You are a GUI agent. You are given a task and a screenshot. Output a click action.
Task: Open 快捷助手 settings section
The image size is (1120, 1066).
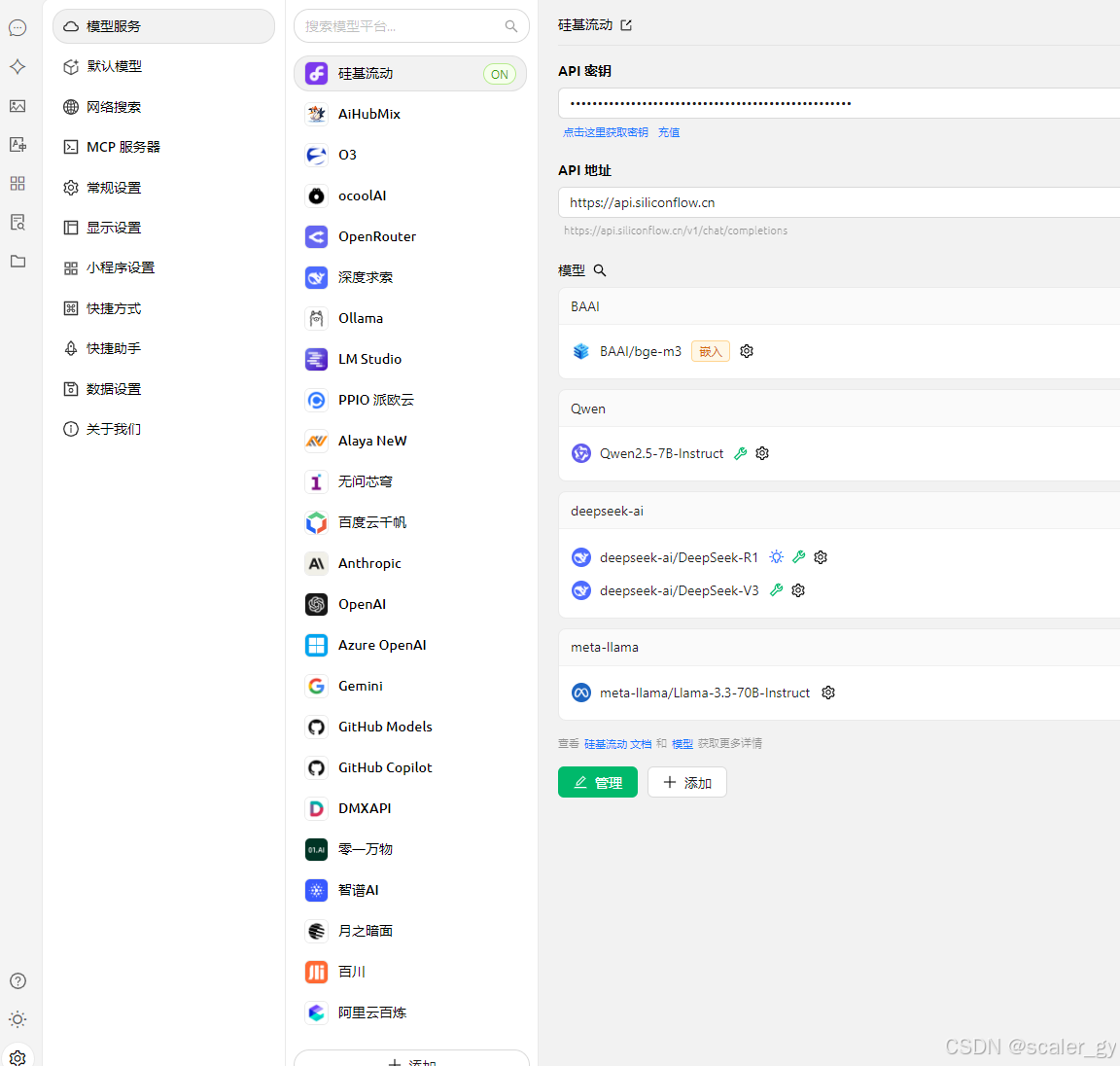tap(163, 348)
